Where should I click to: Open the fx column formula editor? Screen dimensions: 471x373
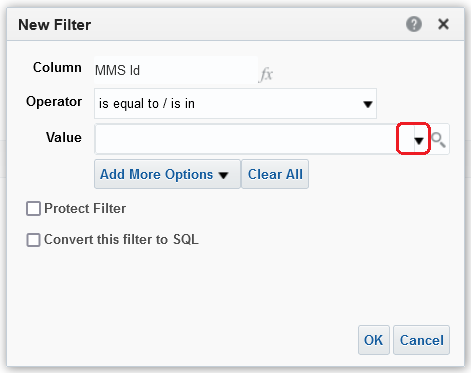pos(266,74)
